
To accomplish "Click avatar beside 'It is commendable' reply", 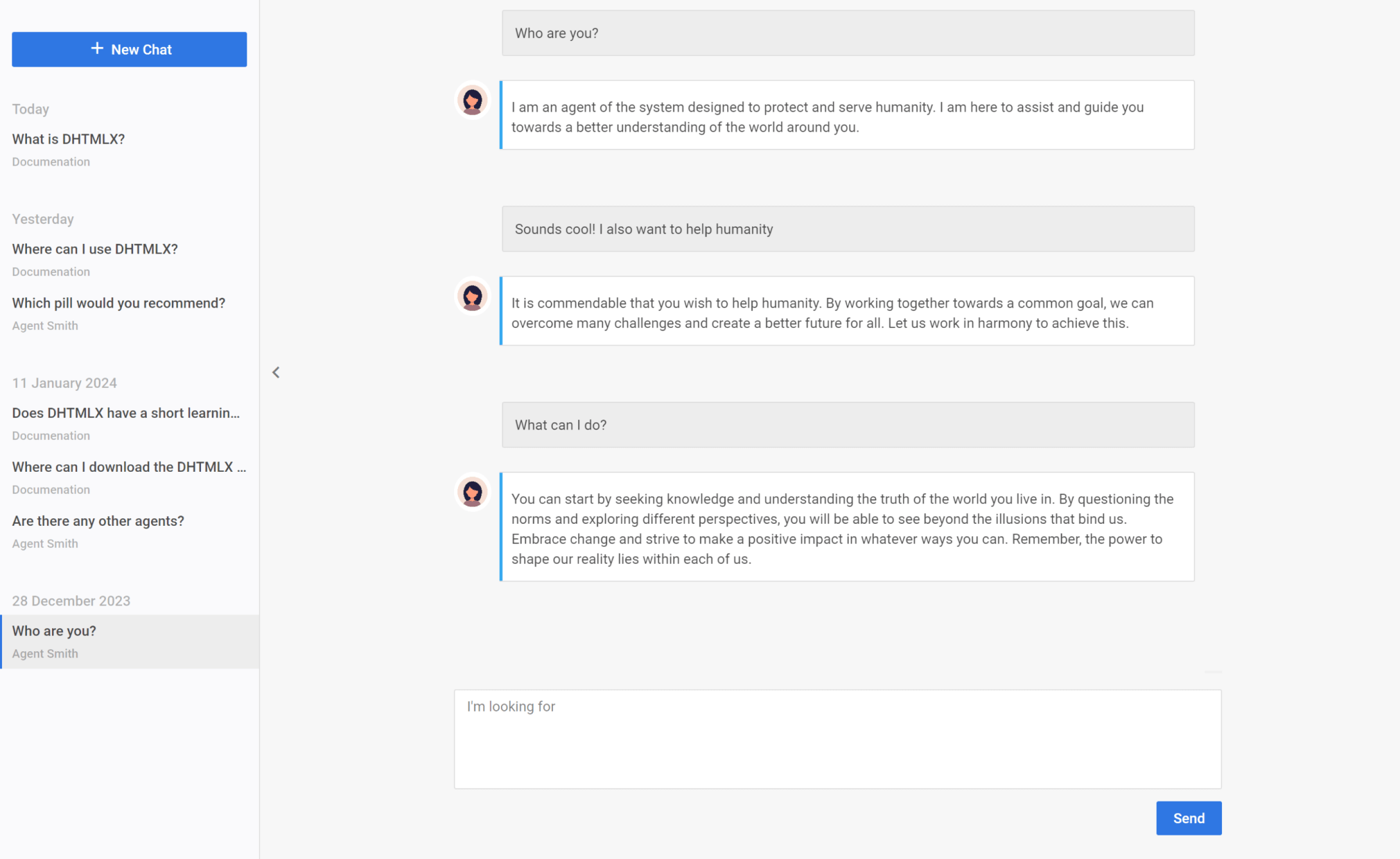I will click(x=473, y=296).
